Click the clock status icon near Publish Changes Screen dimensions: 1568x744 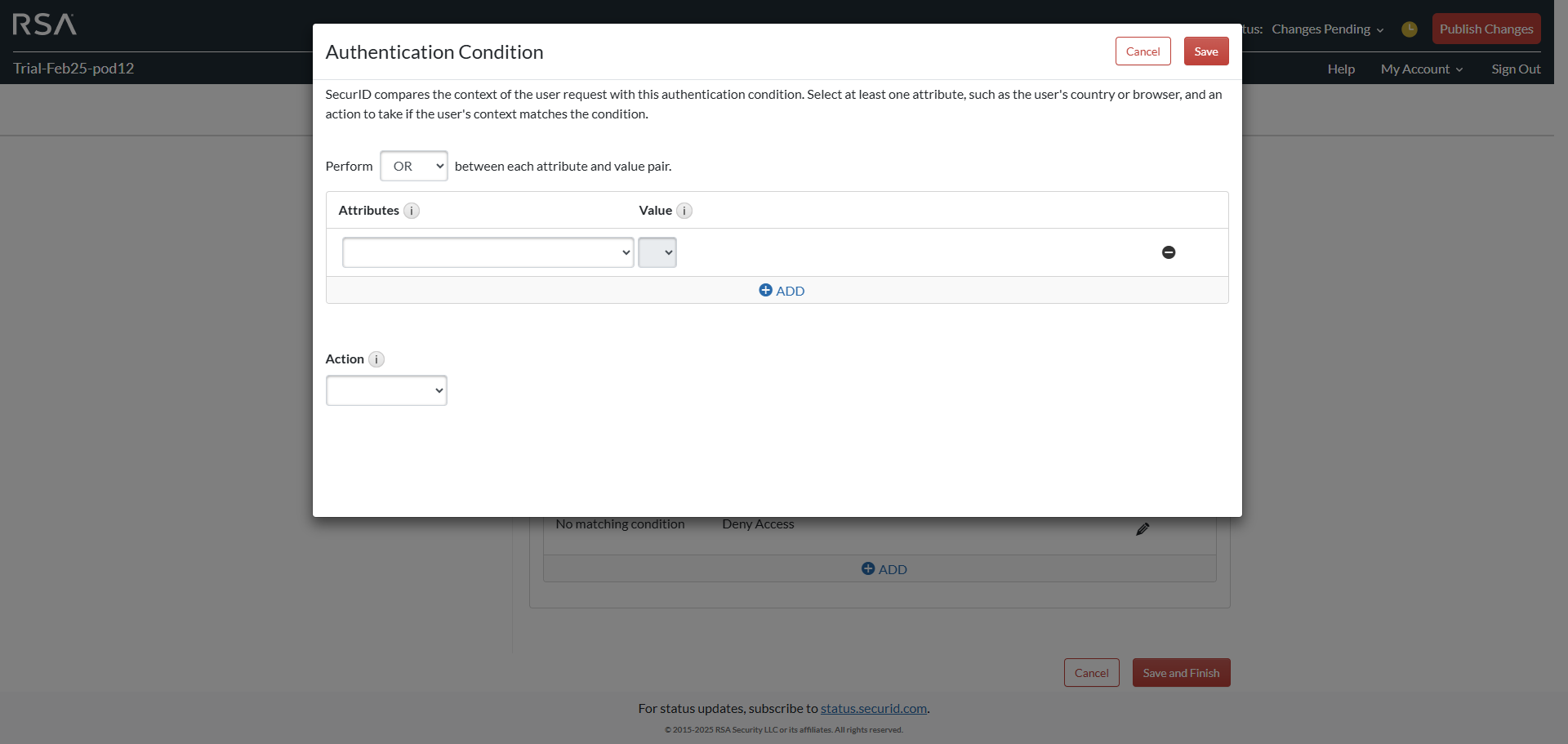(x=1410, y=29)
